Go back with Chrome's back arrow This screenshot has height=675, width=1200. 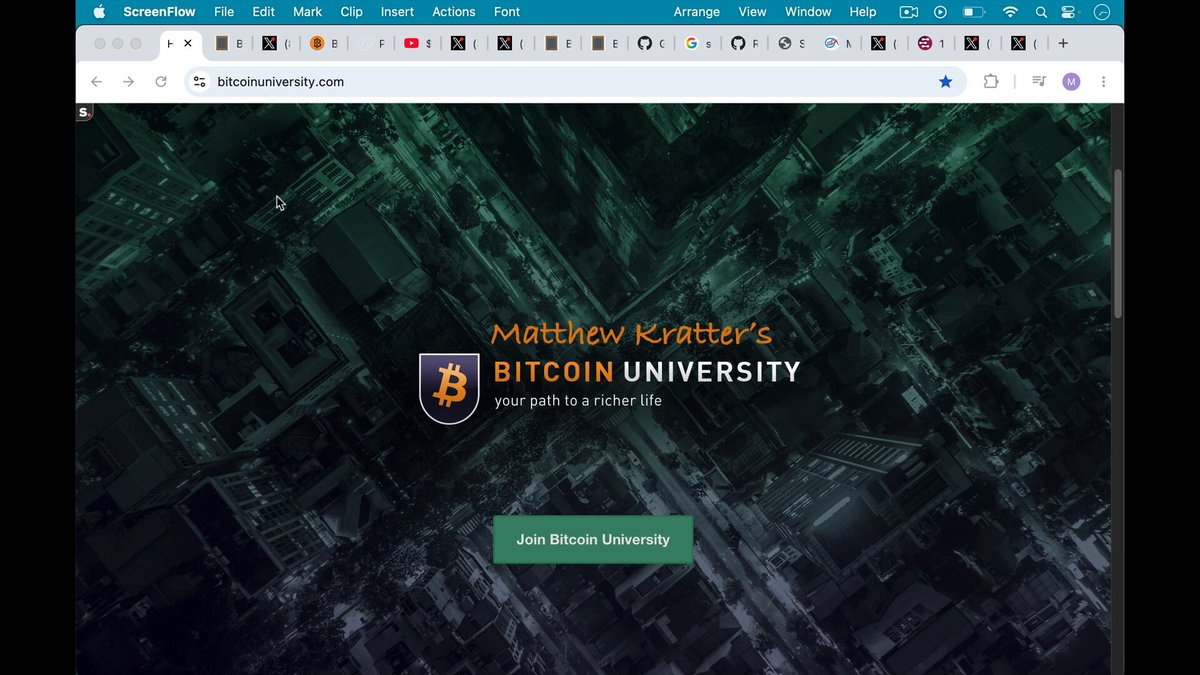pyautogui.click(x=96, y=82)
